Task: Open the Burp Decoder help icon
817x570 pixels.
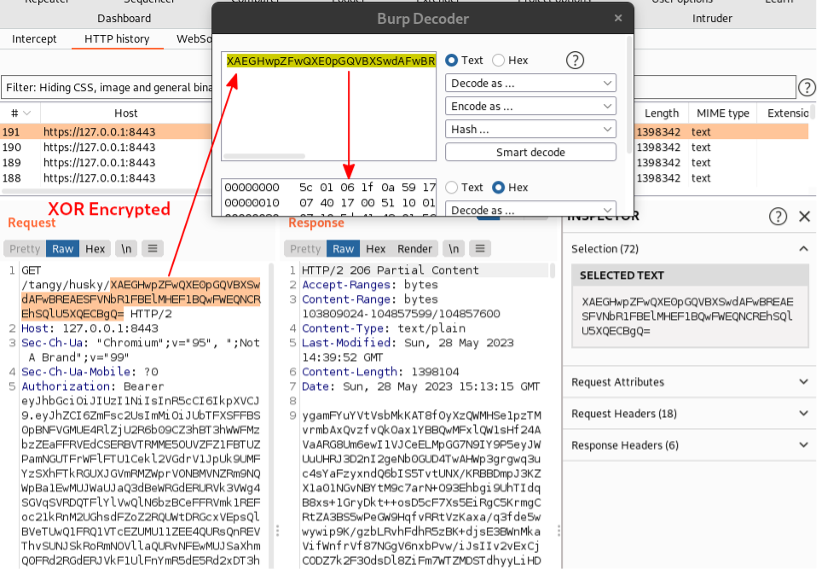Action: 575,60
